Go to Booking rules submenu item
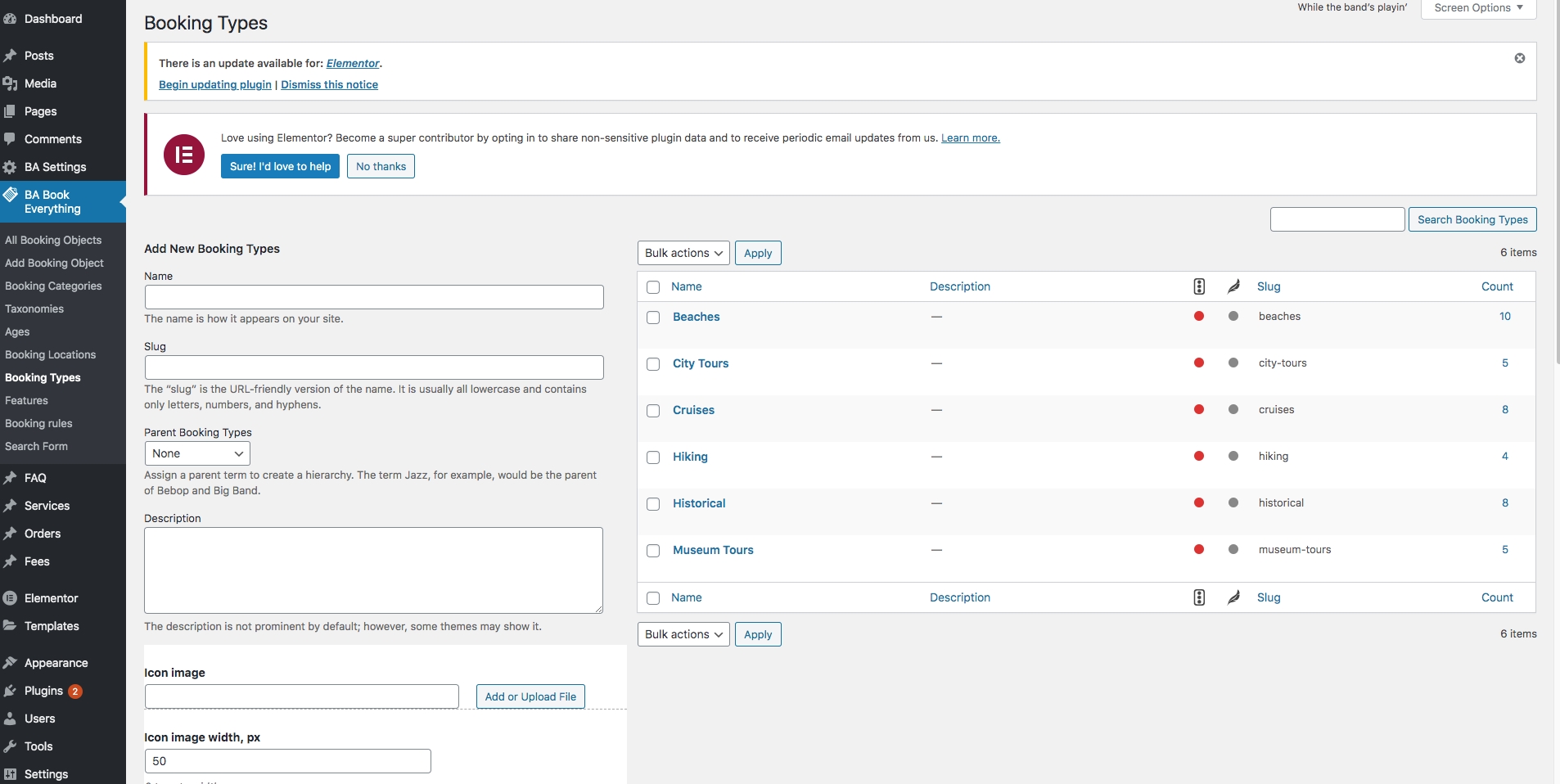 pyautogui.click(x=38, y=423)
